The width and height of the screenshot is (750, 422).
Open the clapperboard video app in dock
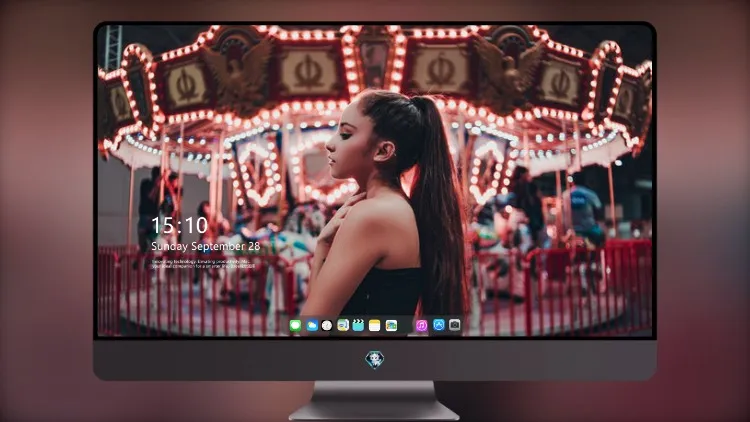point(358,325)
